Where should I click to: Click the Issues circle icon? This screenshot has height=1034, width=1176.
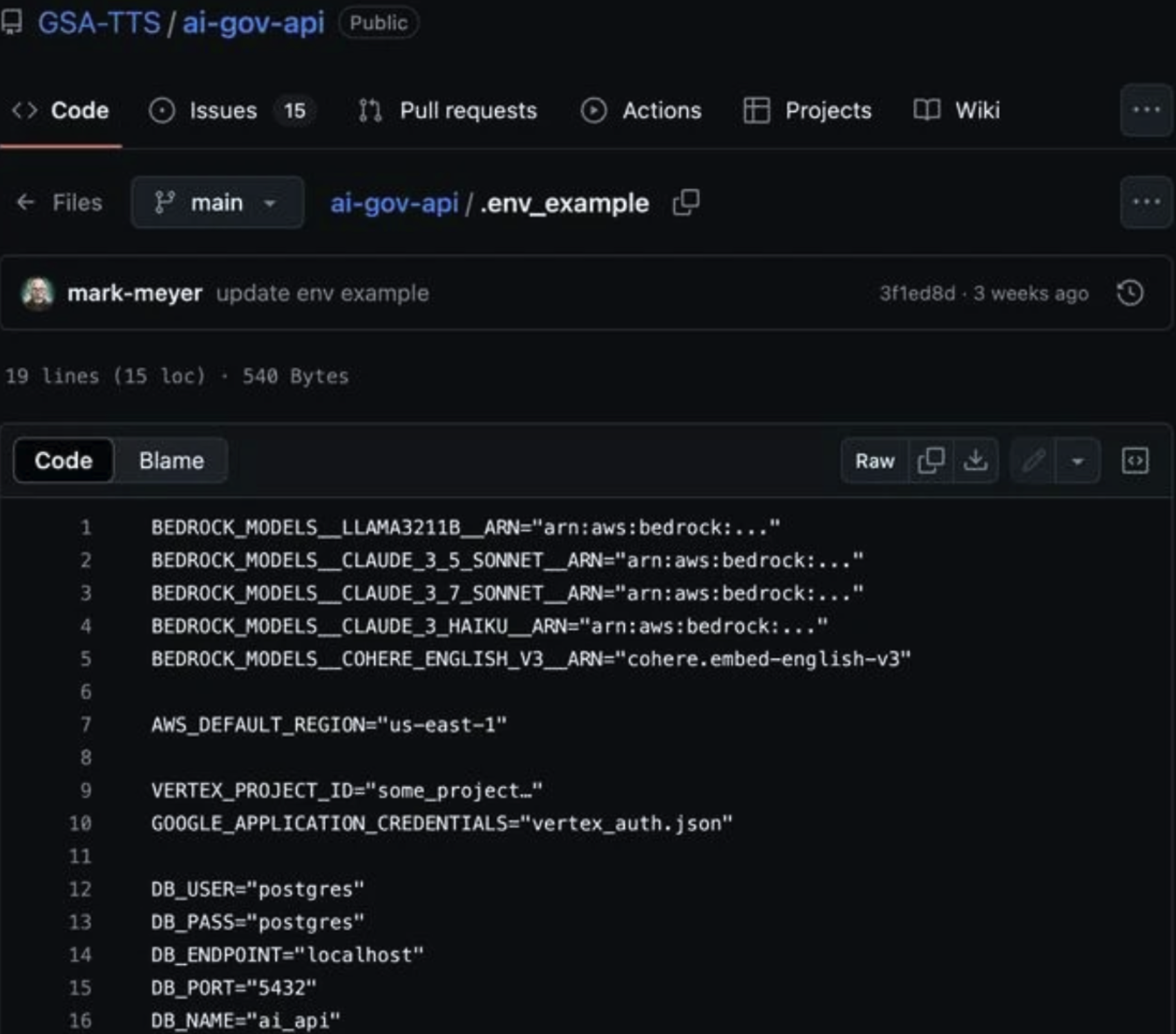coord(162,111)
